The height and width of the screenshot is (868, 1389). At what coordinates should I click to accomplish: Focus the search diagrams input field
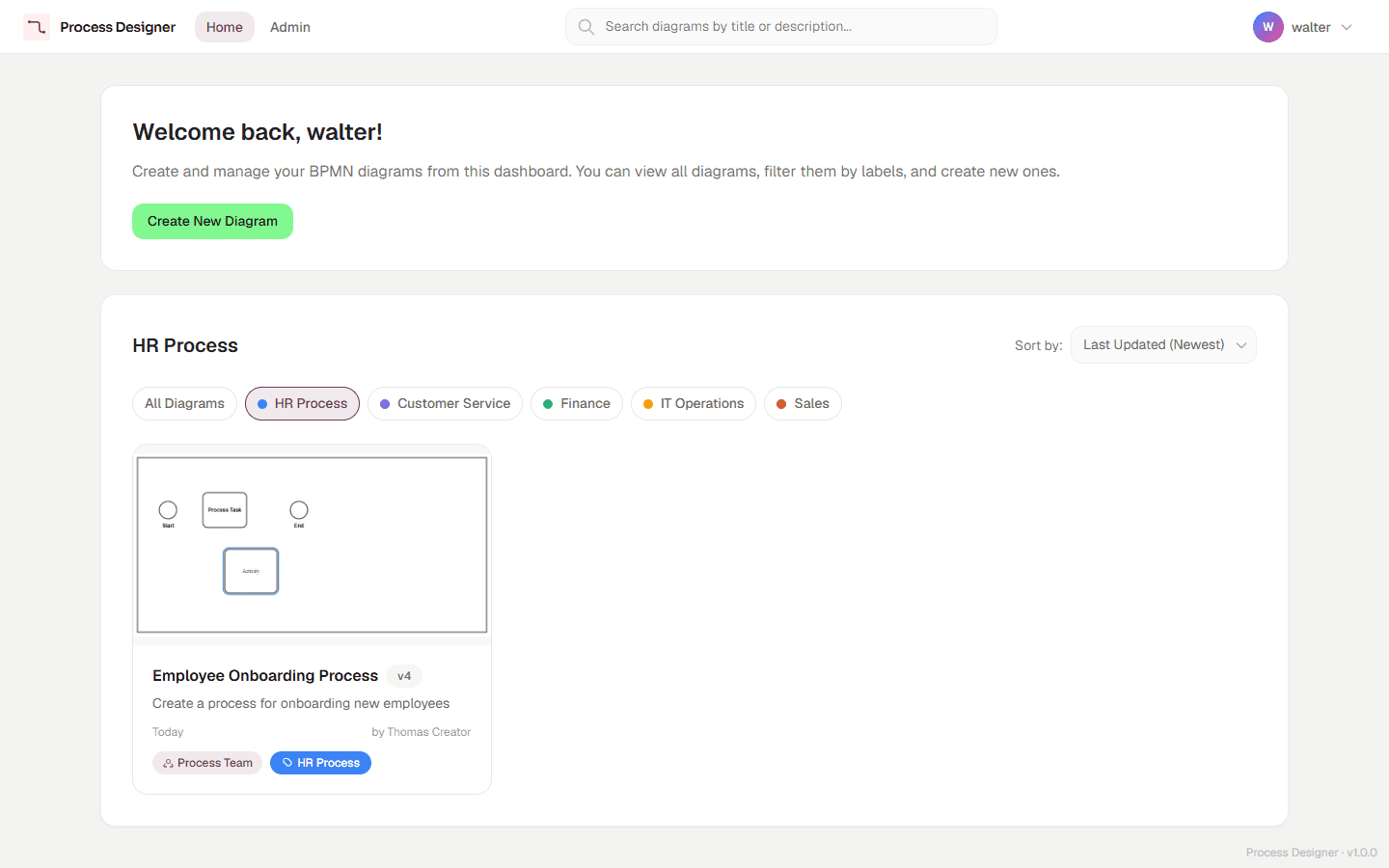[x=781, y=27]
